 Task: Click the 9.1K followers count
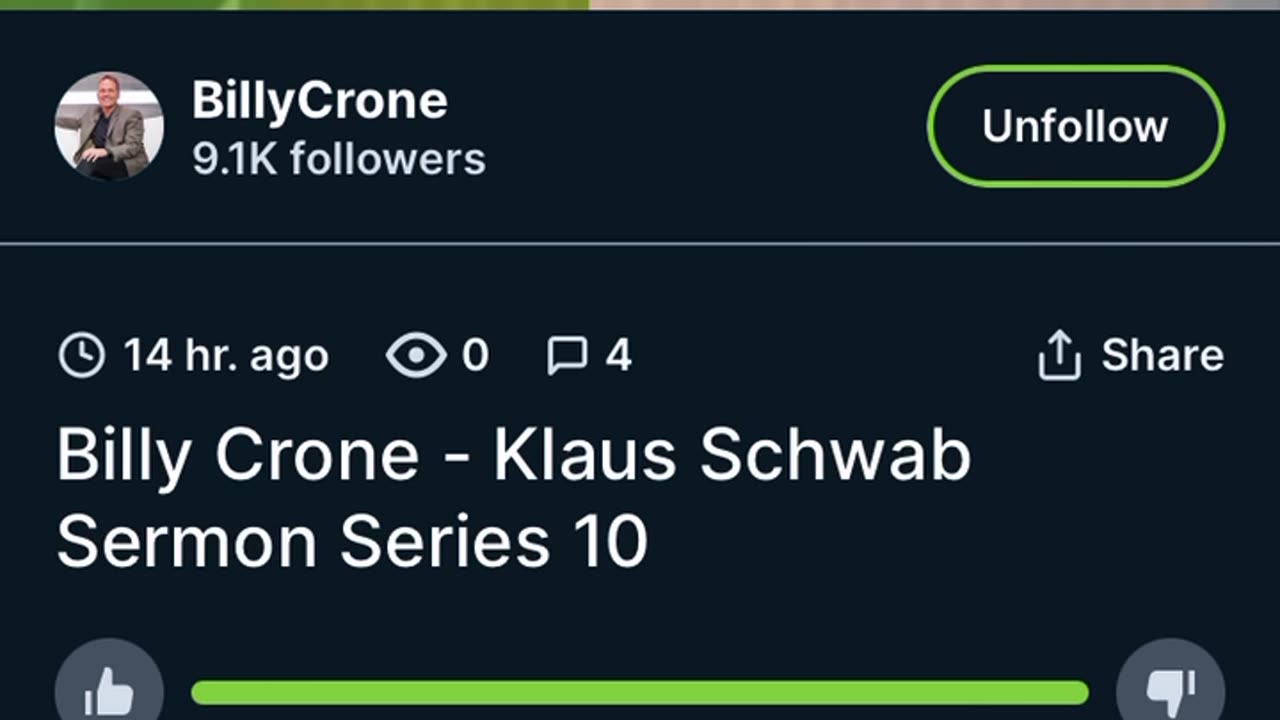point(338,159)
